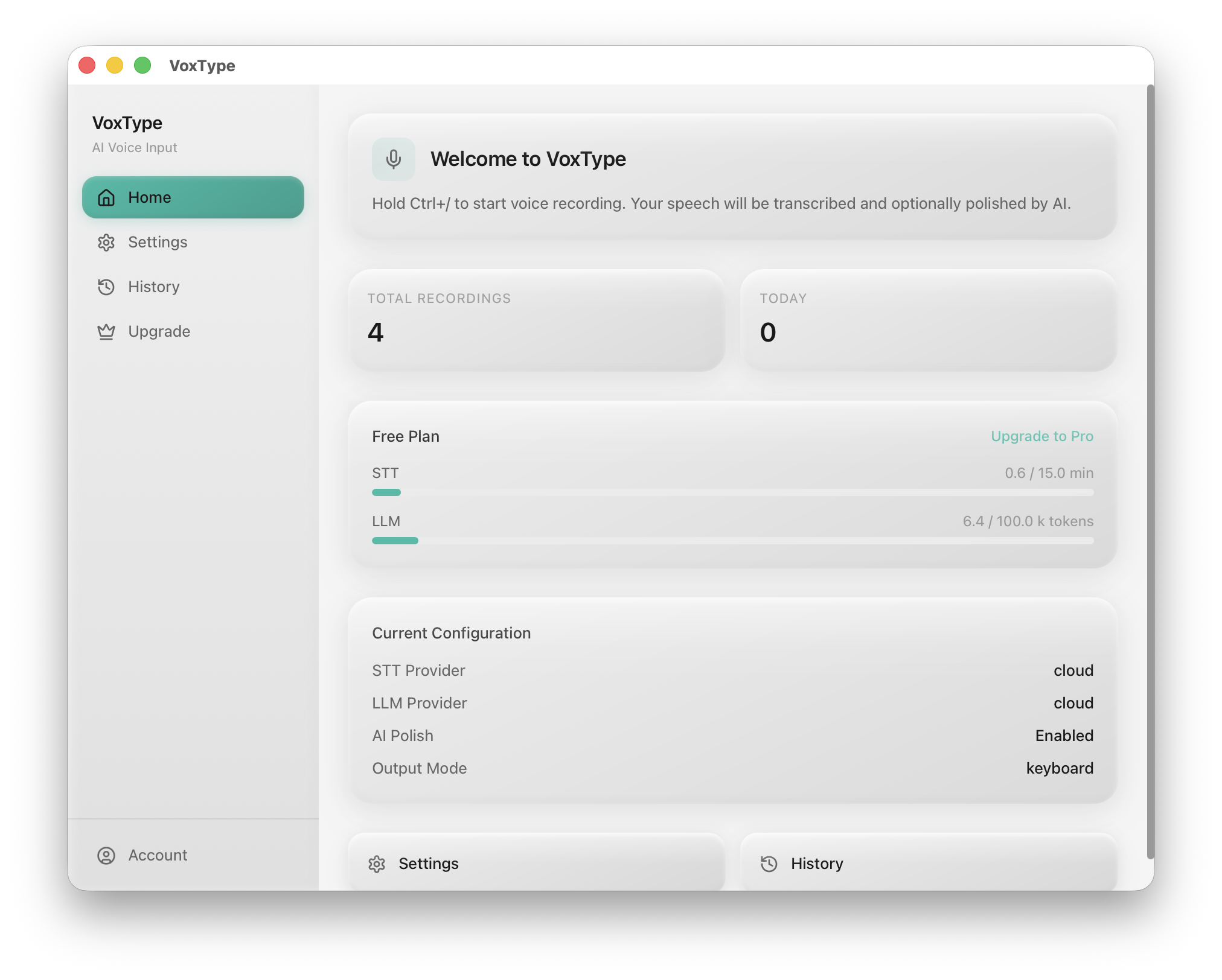Click the Today recordings stat card

[x=929, y=320]
